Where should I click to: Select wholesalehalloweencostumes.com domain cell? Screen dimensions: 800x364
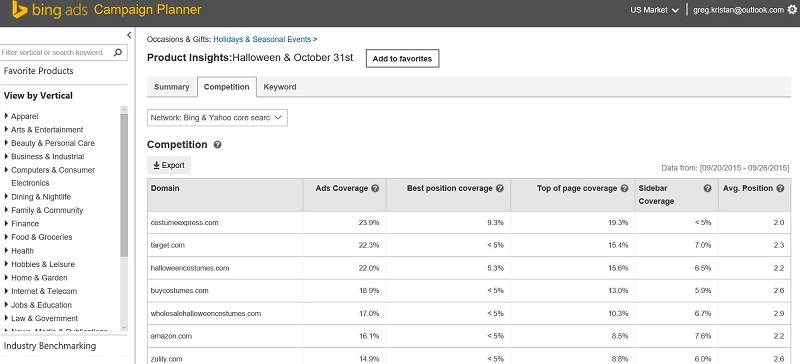coord(225,313)
